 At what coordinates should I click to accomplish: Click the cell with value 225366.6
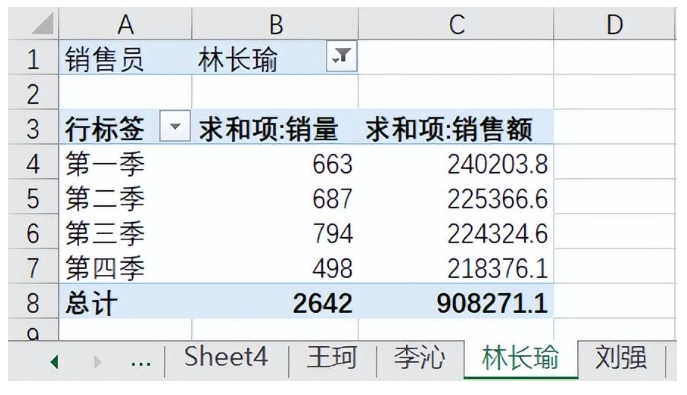[x=456, y=197]
